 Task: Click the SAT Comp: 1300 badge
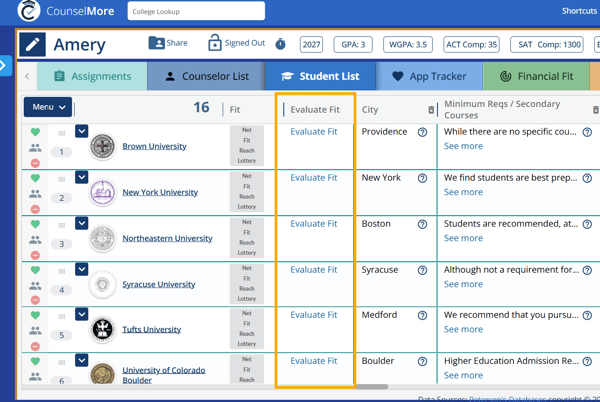[x=547, y=44]
